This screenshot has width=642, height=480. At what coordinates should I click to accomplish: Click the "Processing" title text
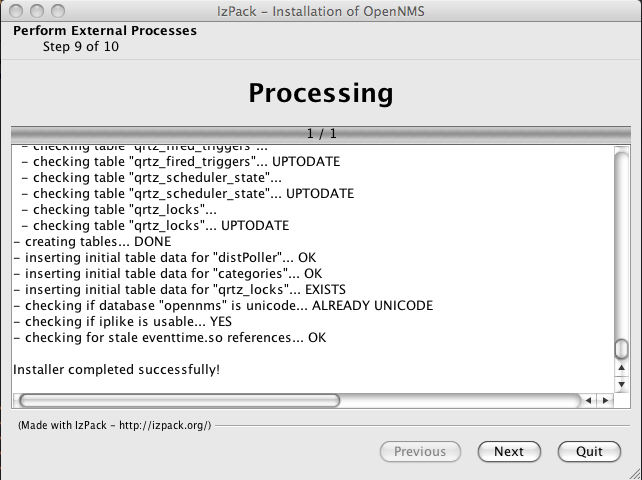tap(321, 93)
